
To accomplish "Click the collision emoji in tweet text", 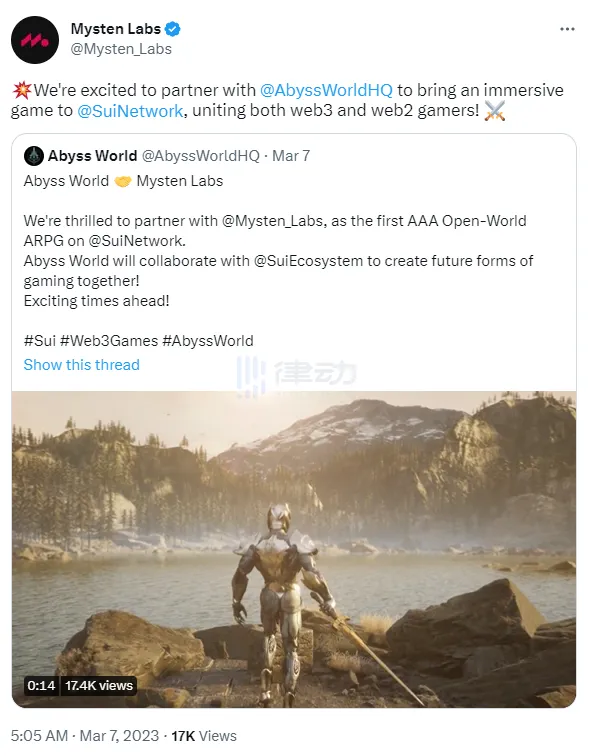I will point(22,90).
